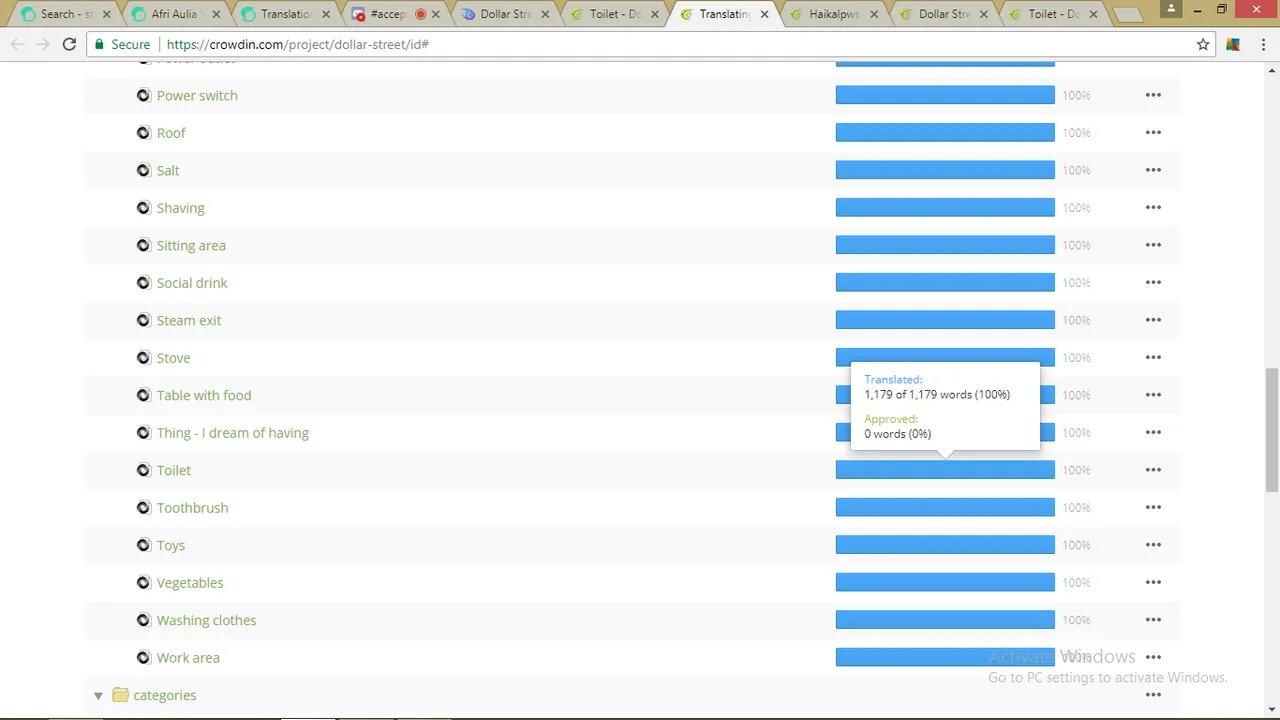
Task: Open the Work area file
Action: pos(188,658)
